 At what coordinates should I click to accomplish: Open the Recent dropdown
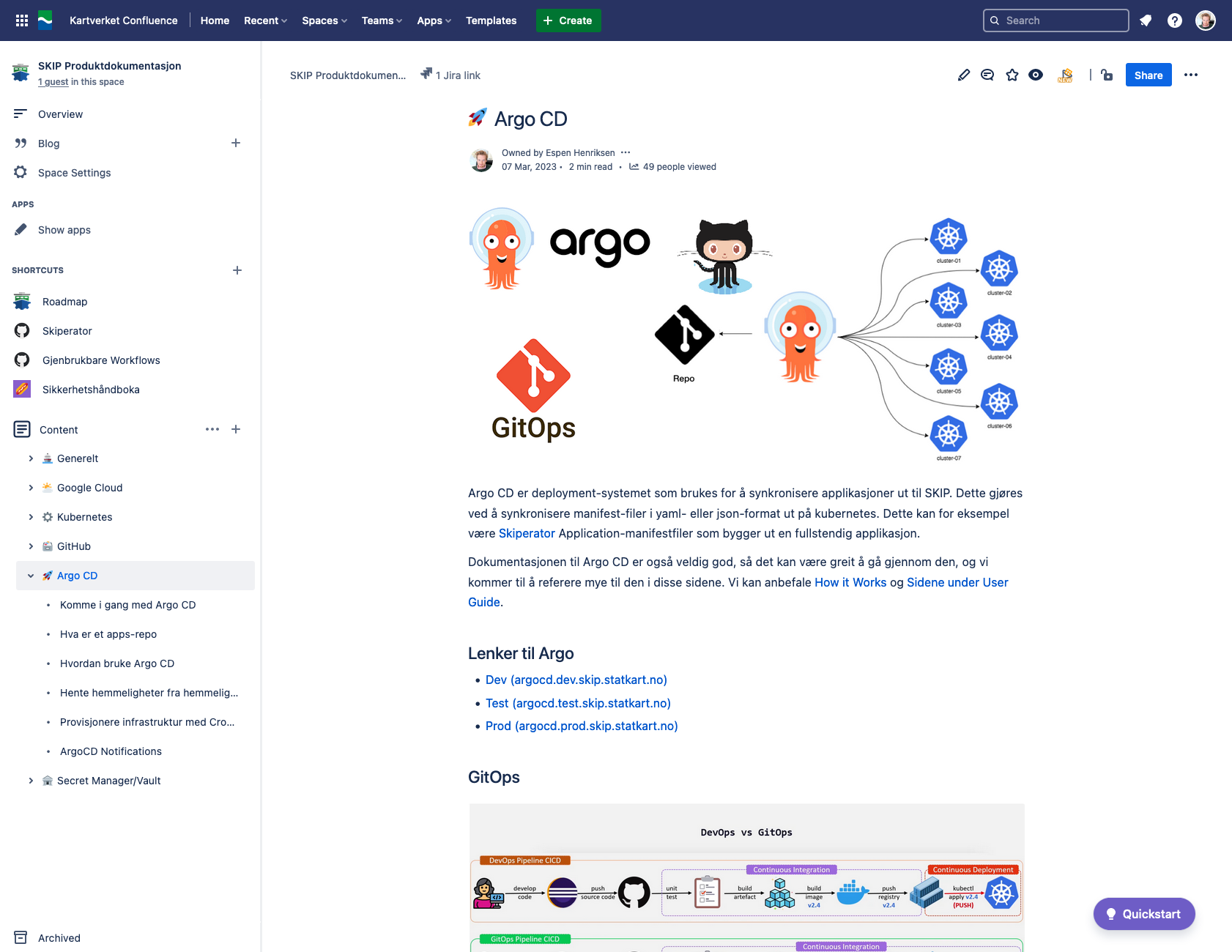pos(265,21)
